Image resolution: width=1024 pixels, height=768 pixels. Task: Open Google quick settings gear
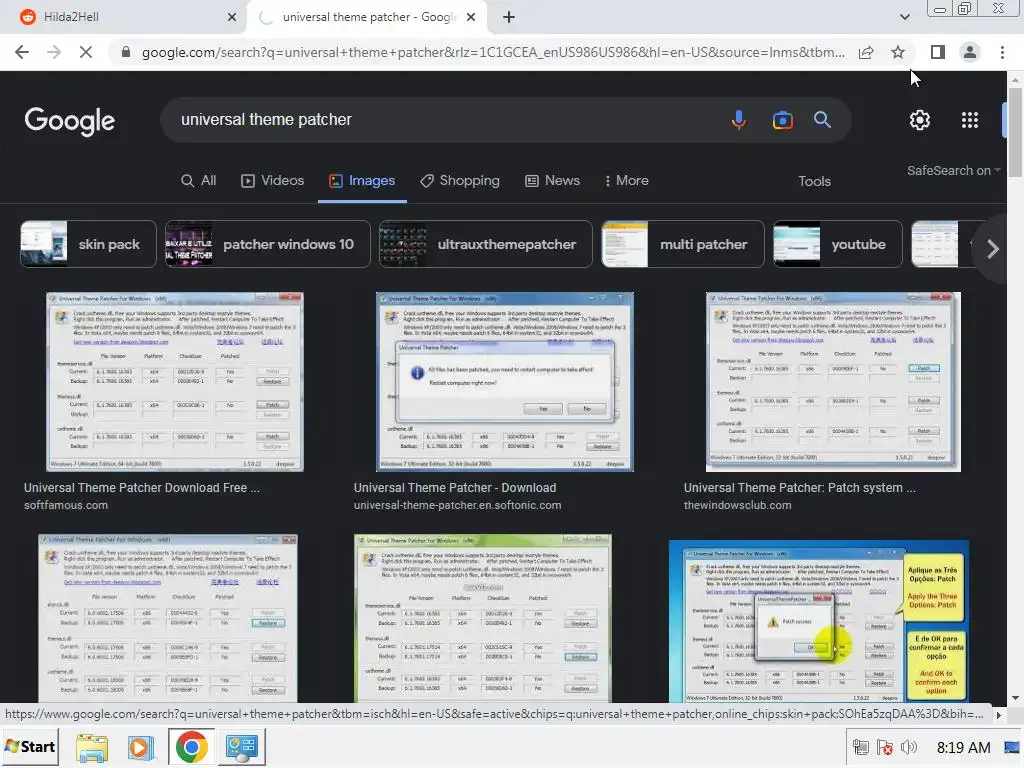point(920,120)
